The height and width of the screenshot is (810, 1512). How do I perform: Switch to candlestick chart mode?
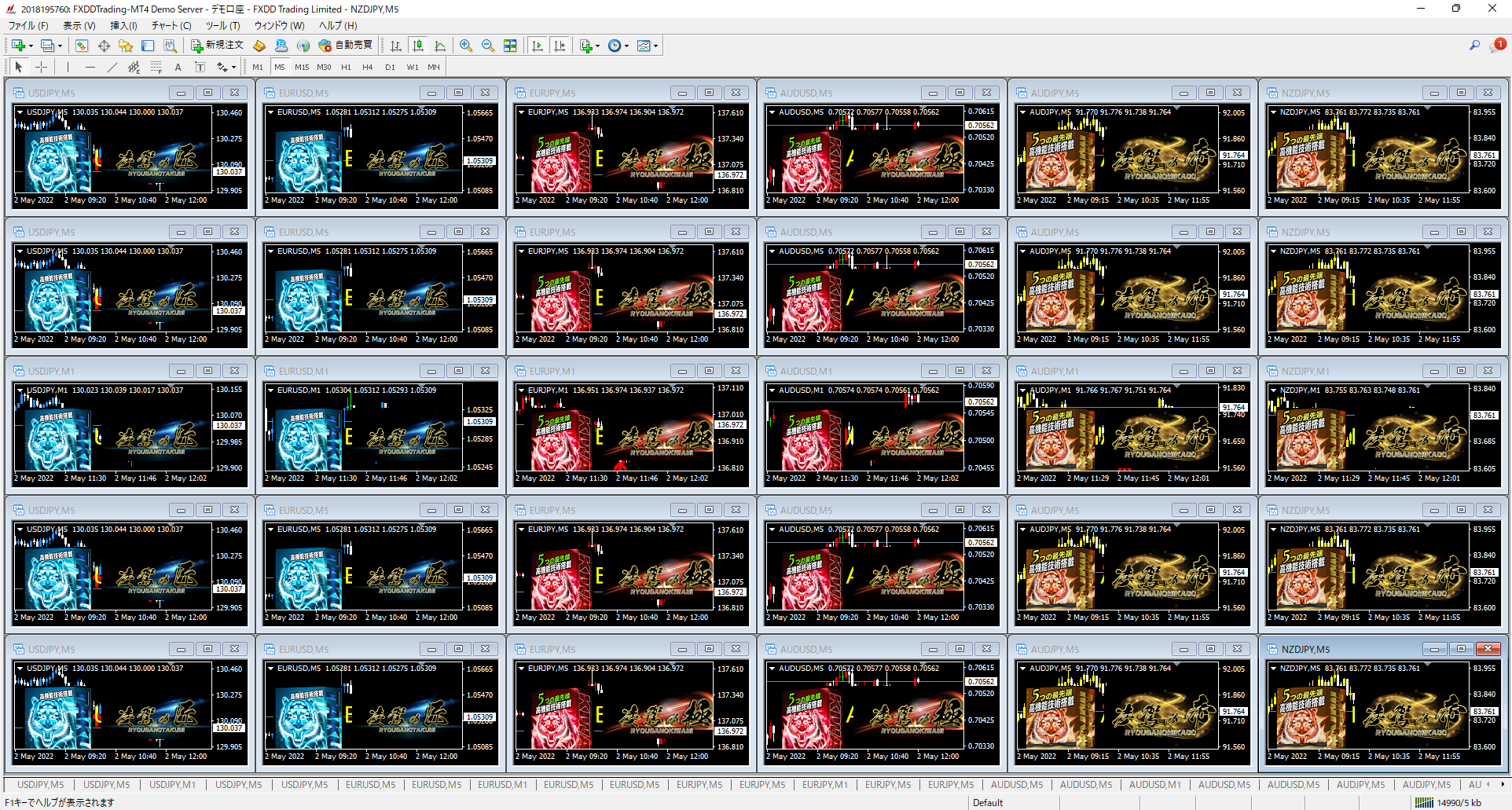(418, 46)
